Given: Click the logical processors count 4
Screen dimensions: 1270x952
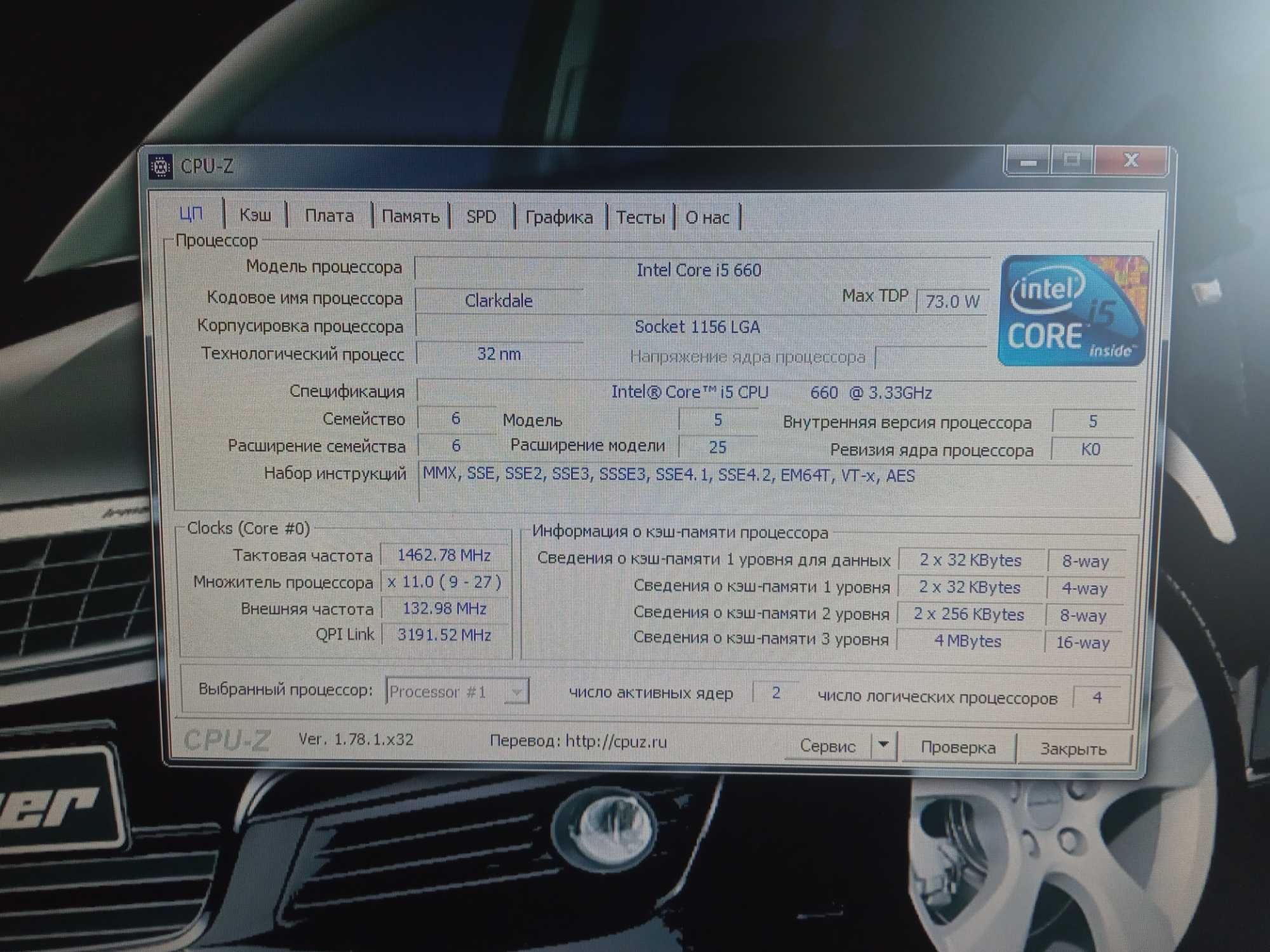Looking at the screenshot, I should click(x=1097, y=697).
